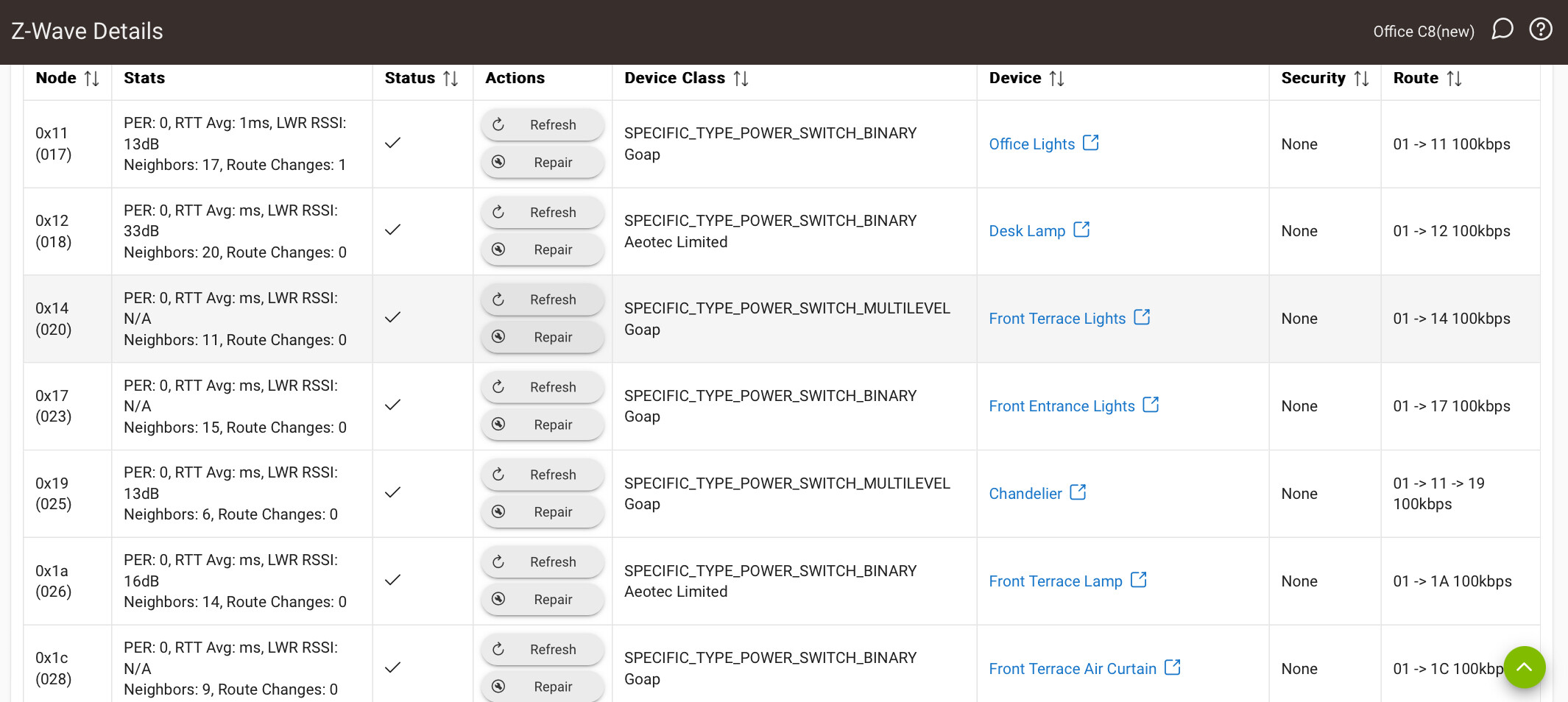Open external link icon beside Front Terrace Lamp
Screen dimensions: 1568x702
click(x=1139, y=580)
